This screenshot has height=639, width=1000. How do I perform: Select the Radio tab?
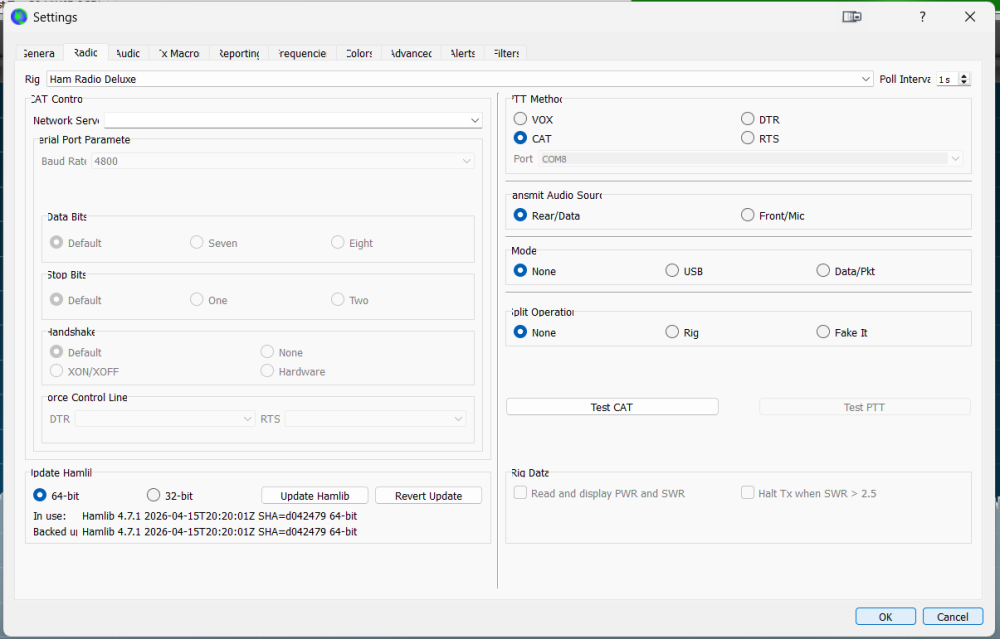85,53
